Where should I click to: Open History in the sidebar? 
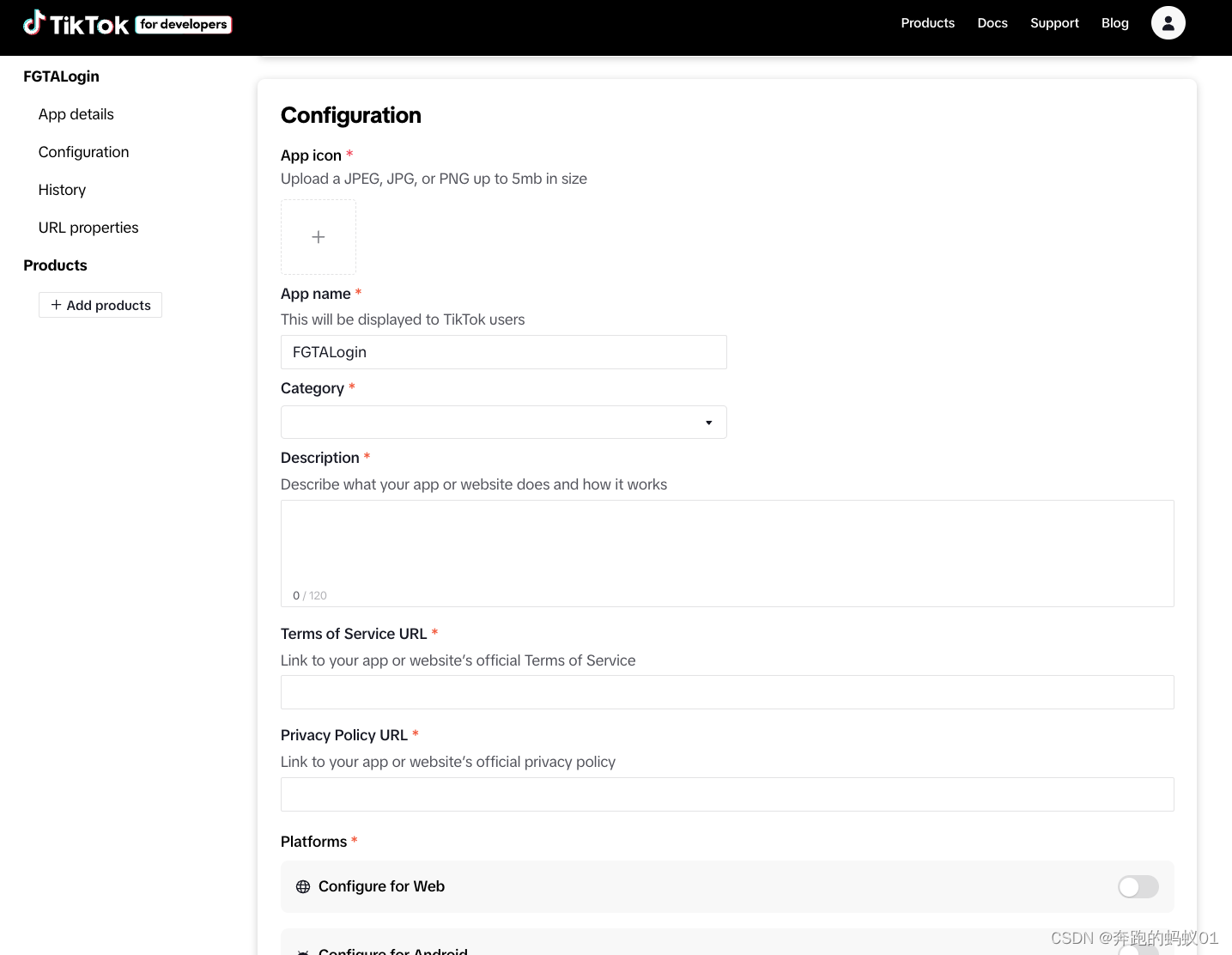(62, 190)
